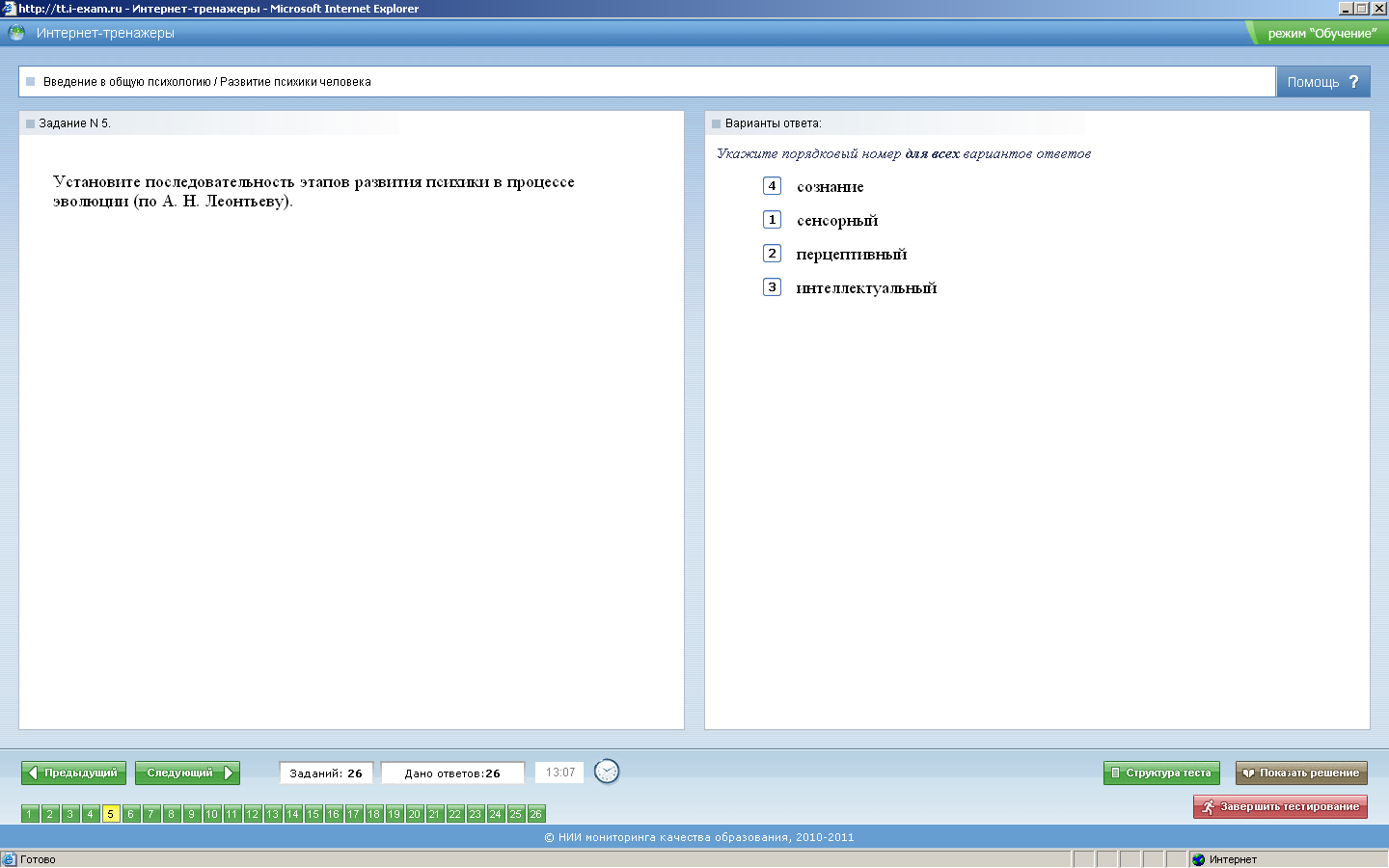Jump to question 16 in the navigator

click(334, 814)
